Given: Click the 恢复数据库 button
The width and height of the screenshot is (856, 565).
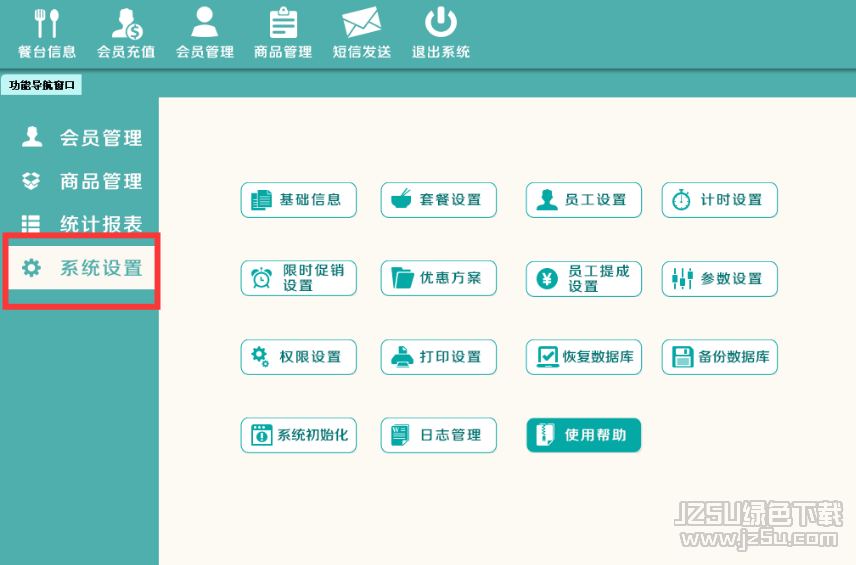Looking at the screenshot, I should coord(584,357).
